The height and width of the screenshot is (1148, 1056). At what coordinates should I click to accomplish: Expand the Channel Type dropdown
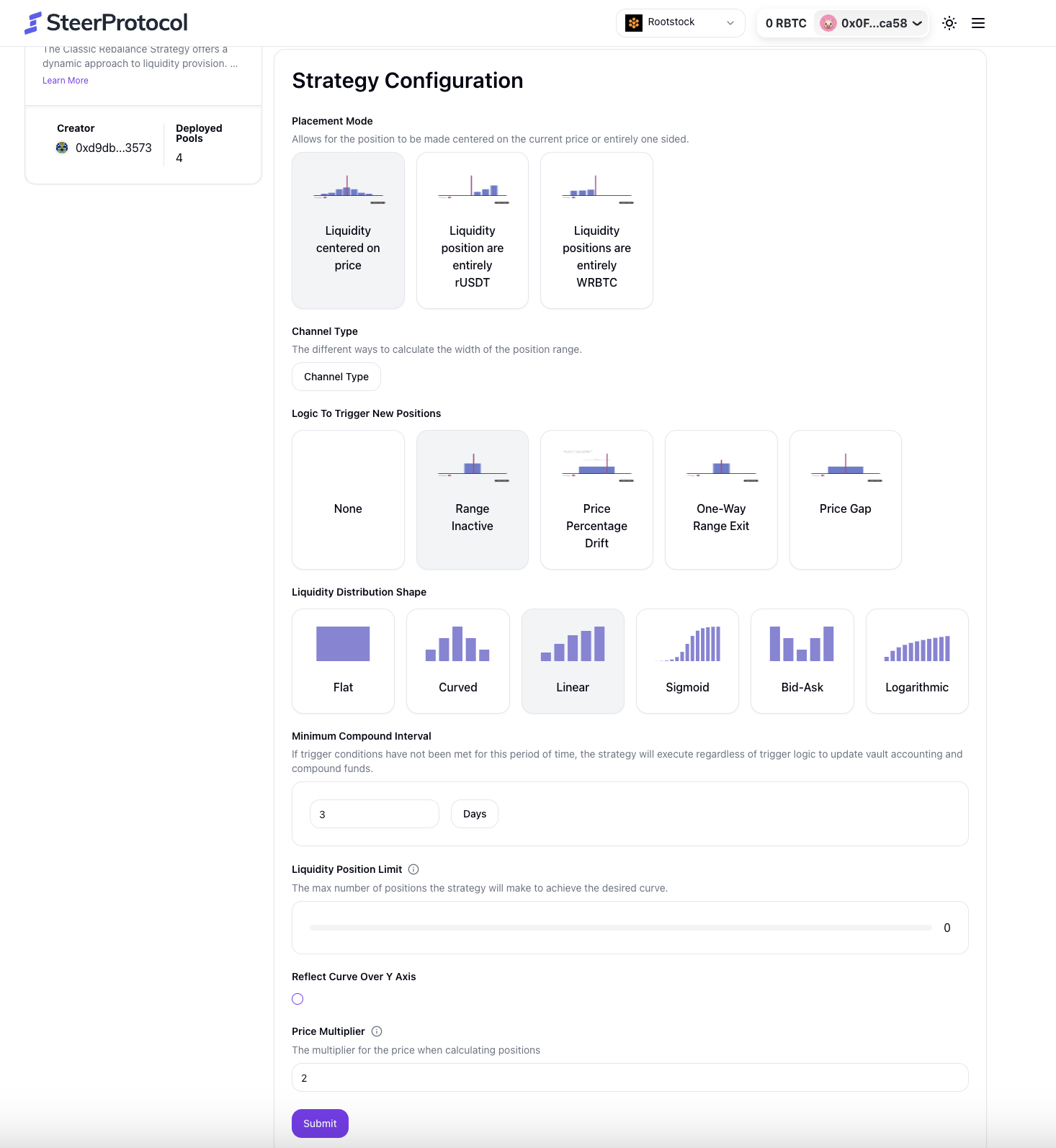pos(336,377)
